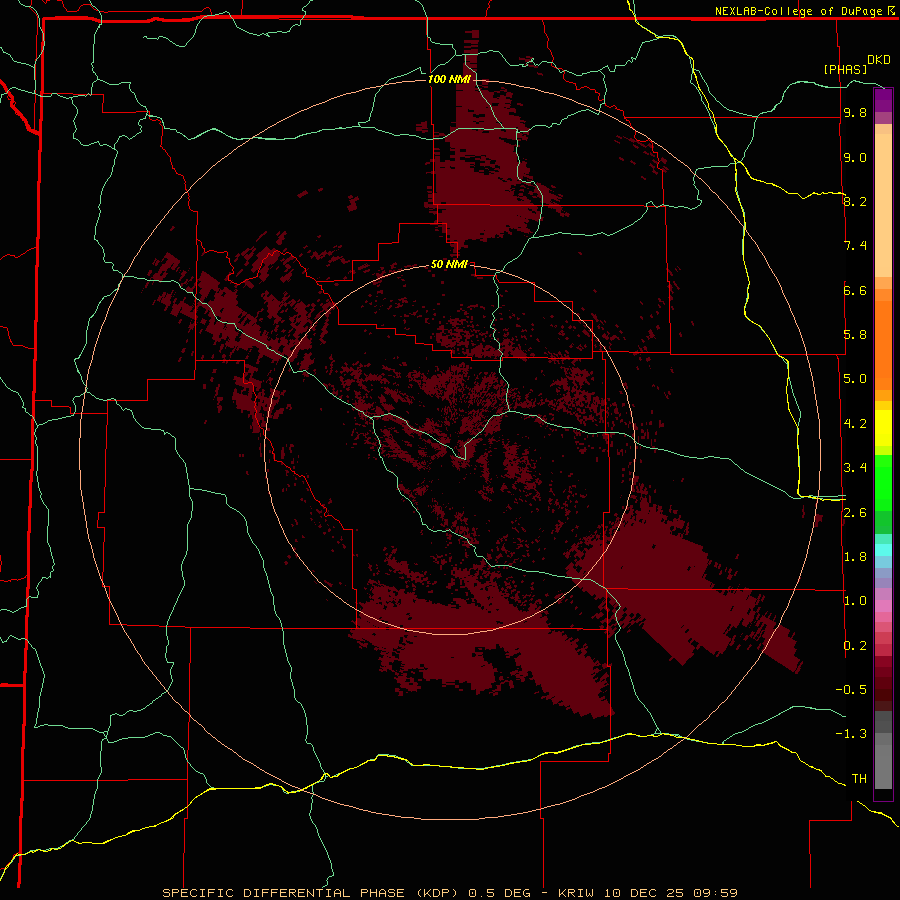The width and height of the screenshot is (900, 900).
Task: Click the -1.3 scale value
Action: (851, 734)
